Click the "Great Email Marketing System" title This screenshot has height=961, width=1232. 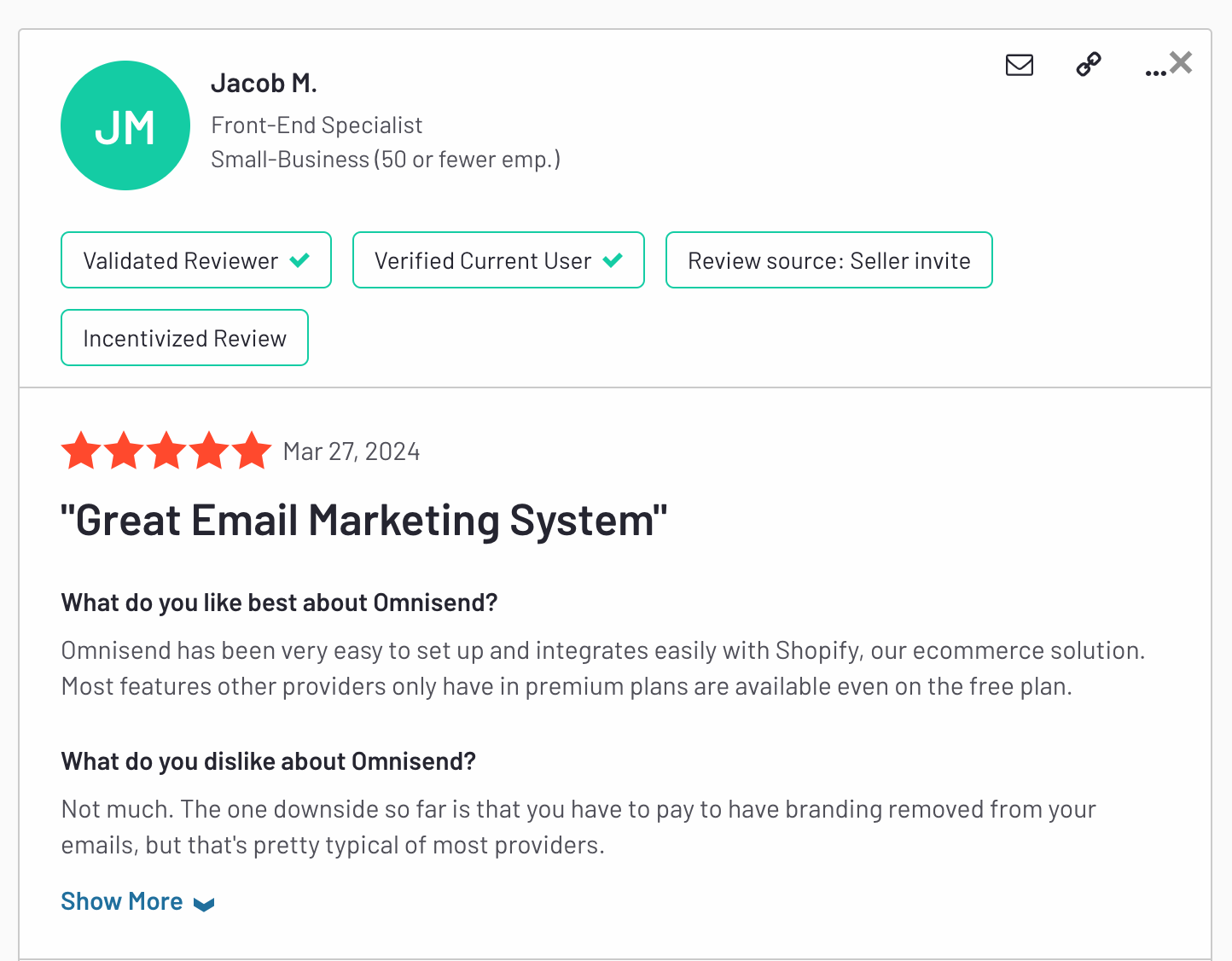click(x=364, y=521)
